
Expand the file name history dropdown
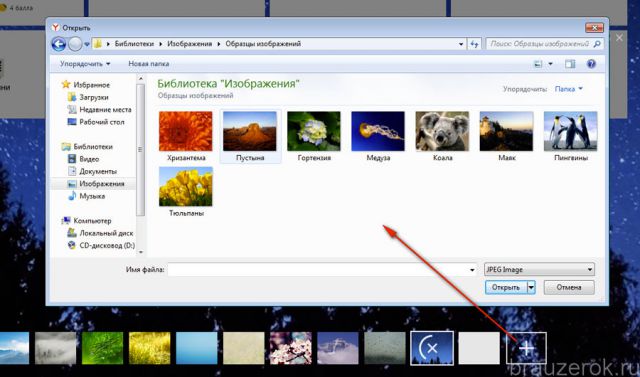[x=472, y=270]
